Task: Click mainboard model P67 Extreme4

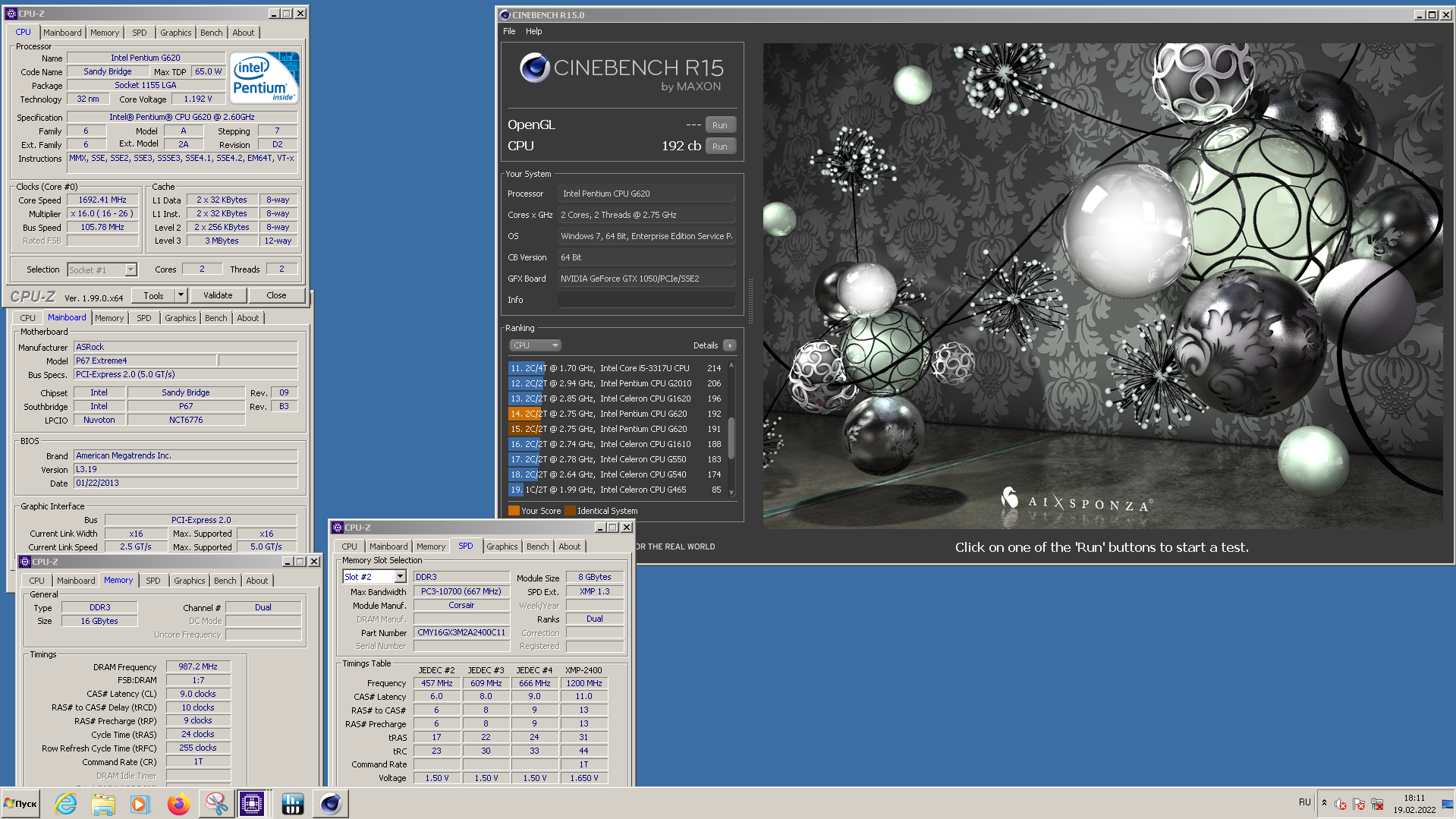Action: pos(145,361)
